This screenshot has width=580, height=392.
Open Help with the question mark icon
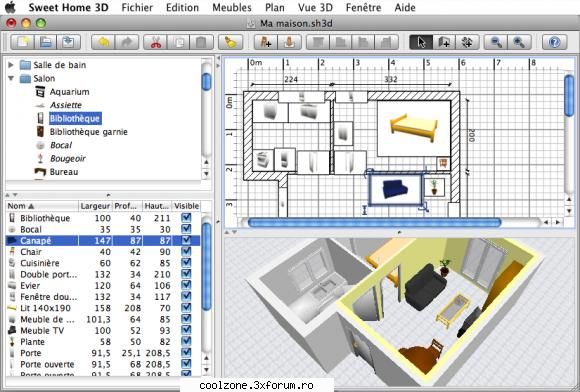554,43
